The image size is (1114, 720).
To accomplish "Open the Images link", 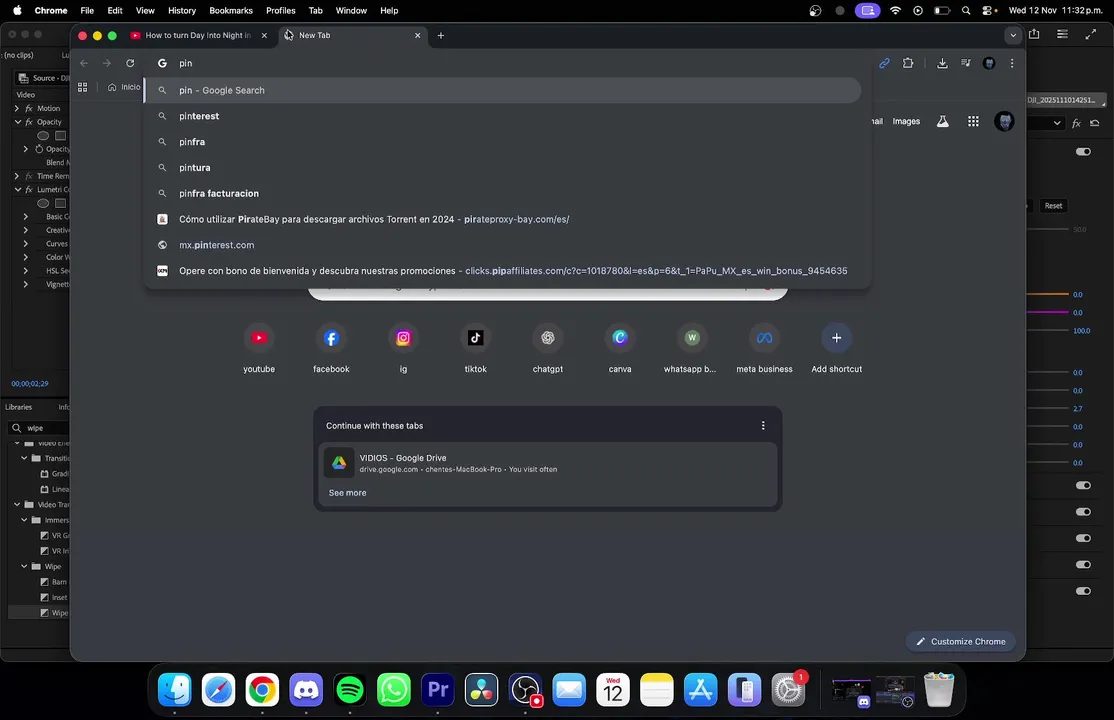I will [906, 122].
